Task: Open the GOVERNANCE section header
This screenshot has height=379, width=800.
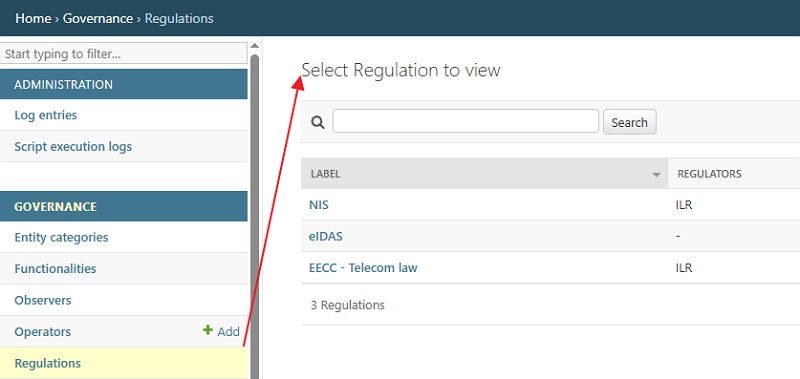Action: 124,207
